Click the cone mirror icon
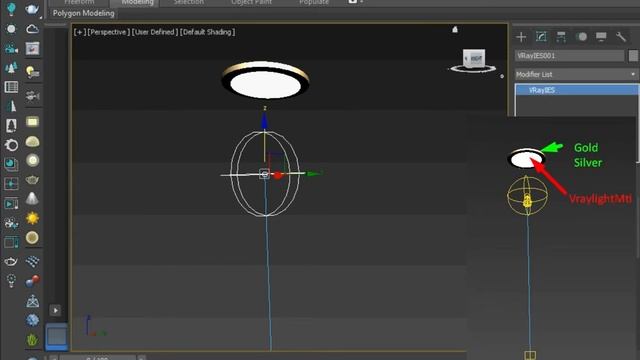Viewport: 640px width, 360px height. coord(11,106)
